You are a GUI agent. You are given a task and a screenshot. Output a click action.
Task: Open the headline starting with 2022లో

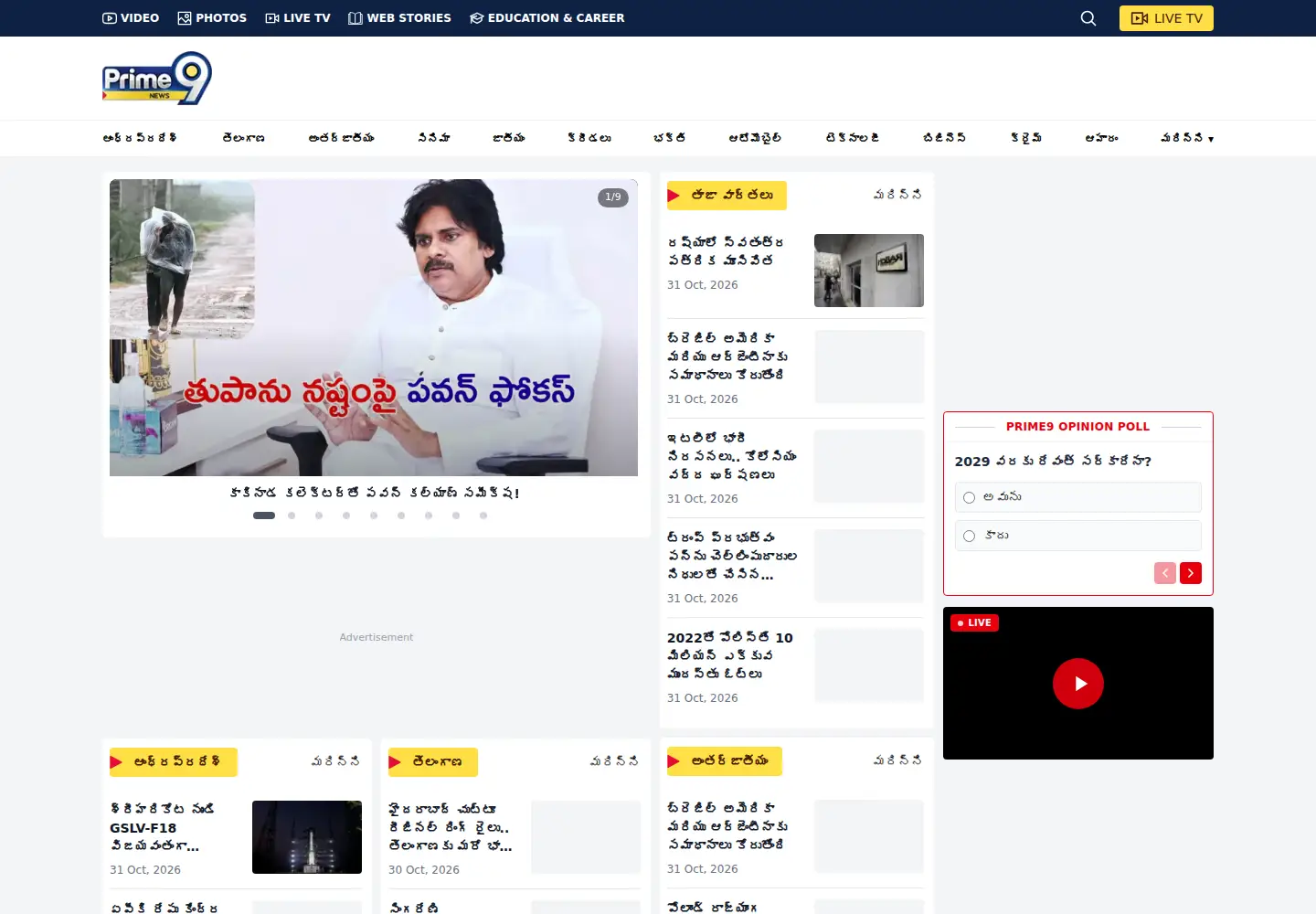pyautogui.click(x=730, y=656)
